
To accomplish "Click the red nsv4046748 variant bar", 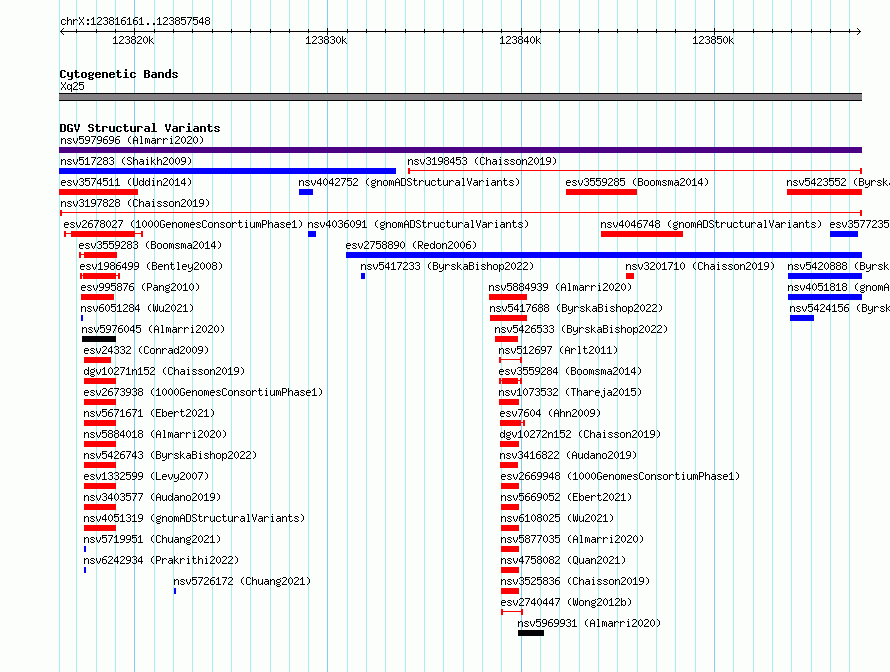I will pyautogui.click(x=642, y=234).
